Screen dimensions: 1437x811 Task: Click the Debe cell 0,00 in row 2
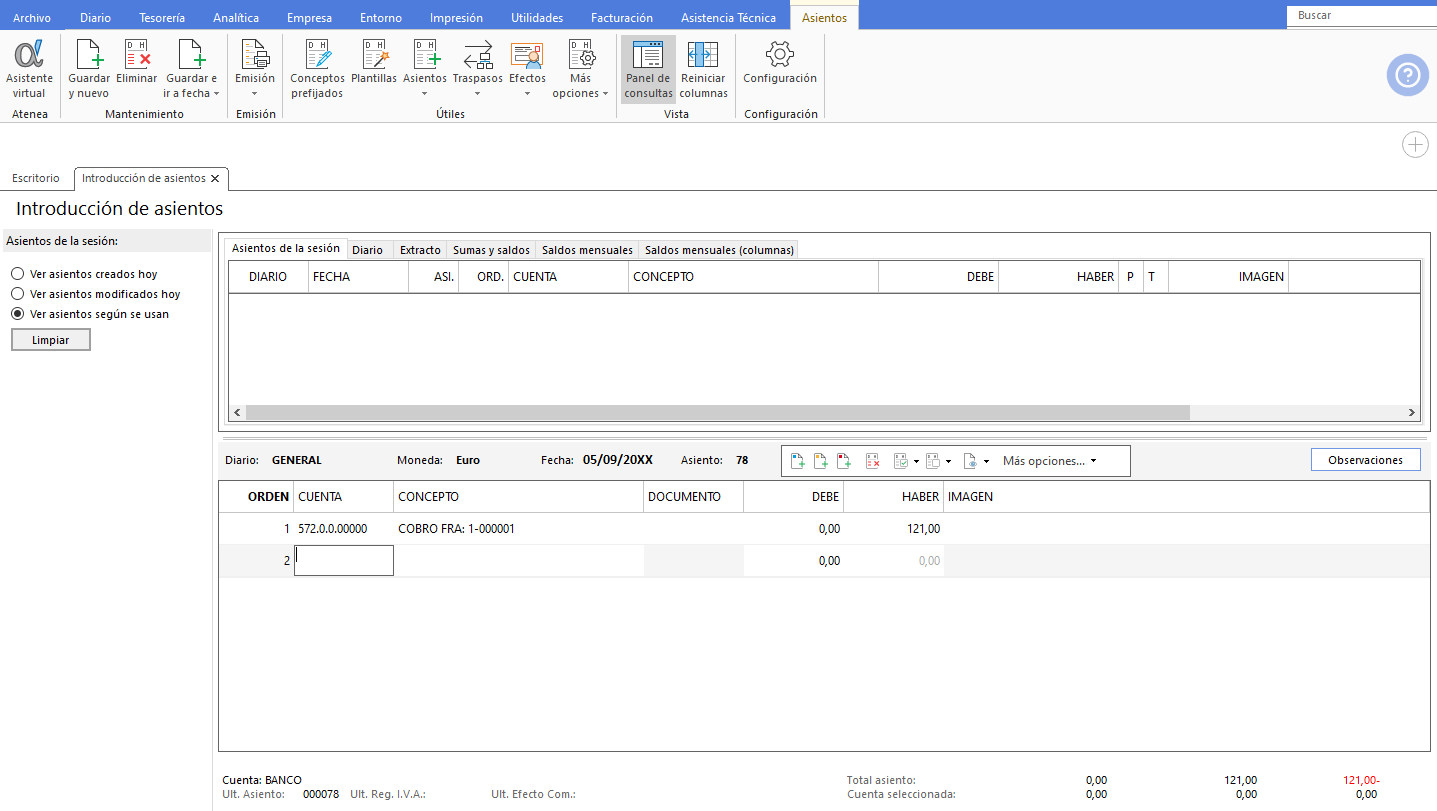[x=794, y=561]
